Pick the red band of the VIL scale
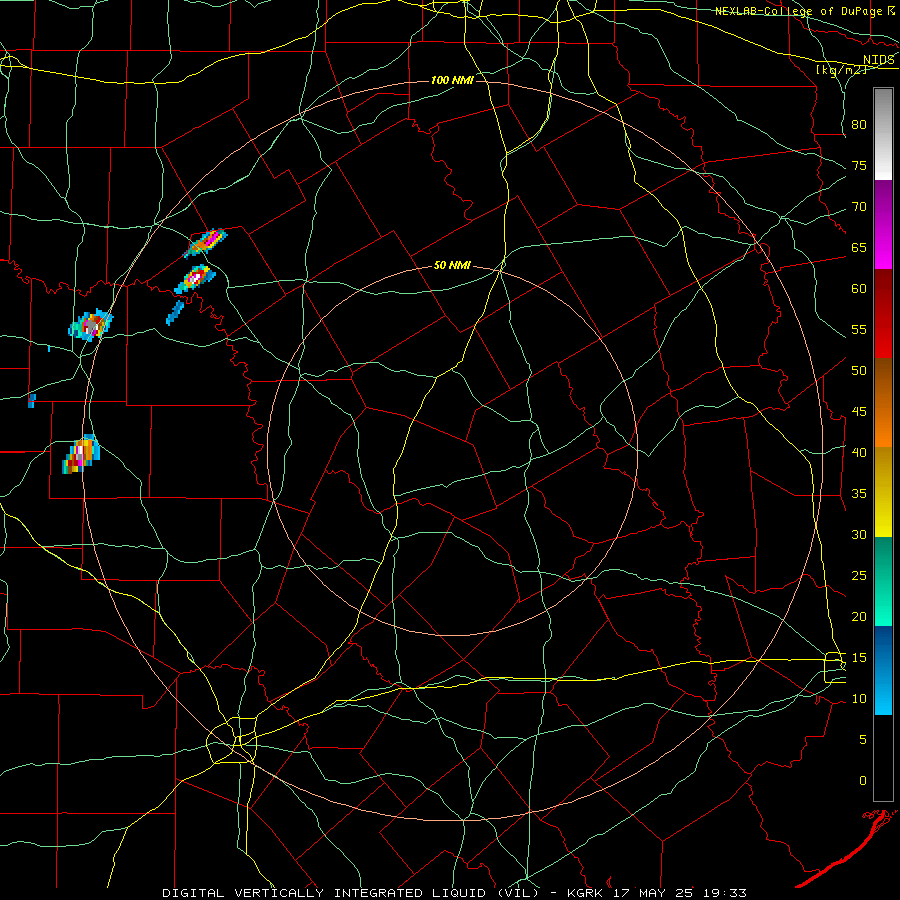The width and height of the screenshot is (900, 900). coord(883,313)
